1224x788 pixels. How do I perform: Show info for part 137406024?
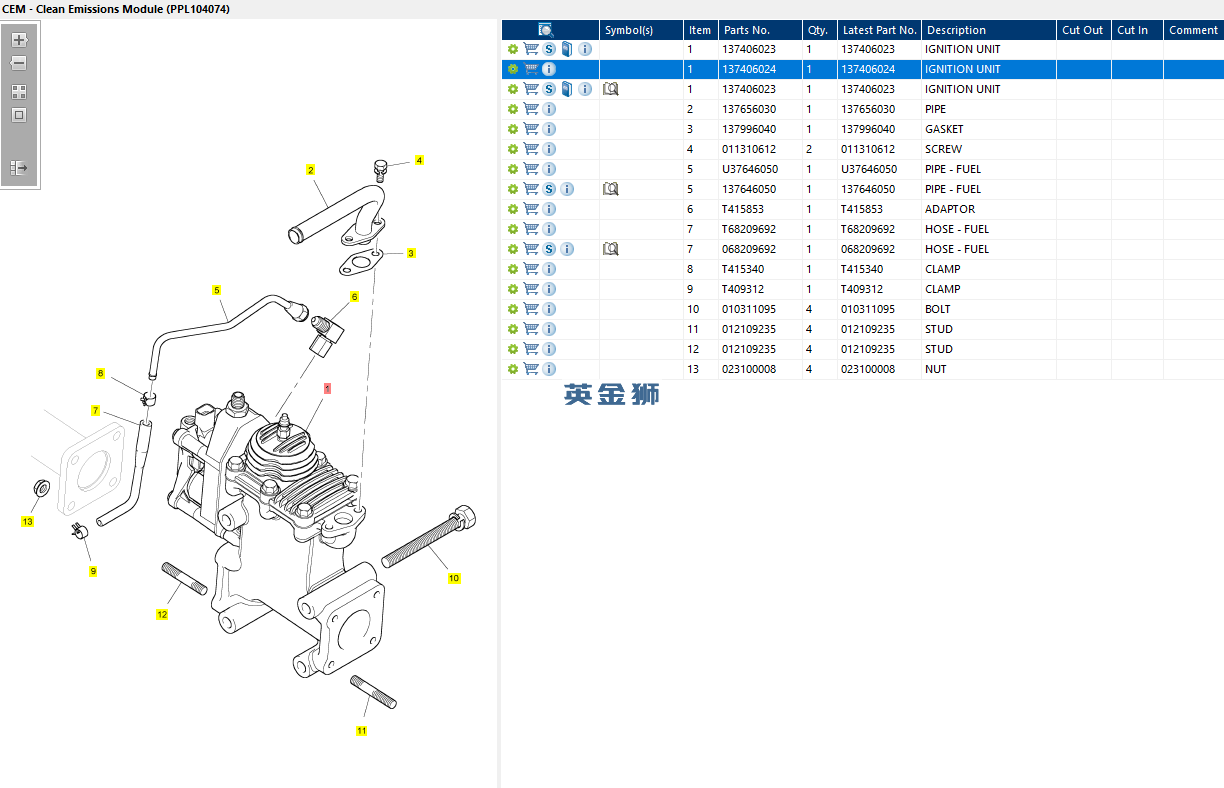[549, 69]
